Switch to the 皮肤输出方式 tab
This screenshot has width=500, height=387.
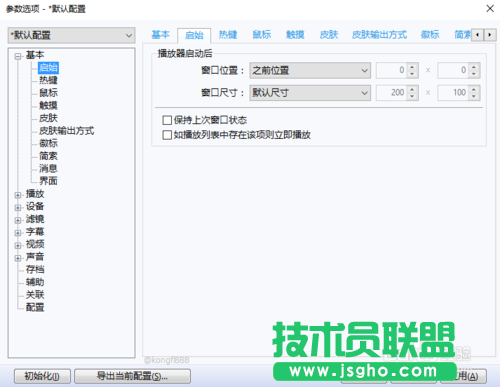click(379, 35)
